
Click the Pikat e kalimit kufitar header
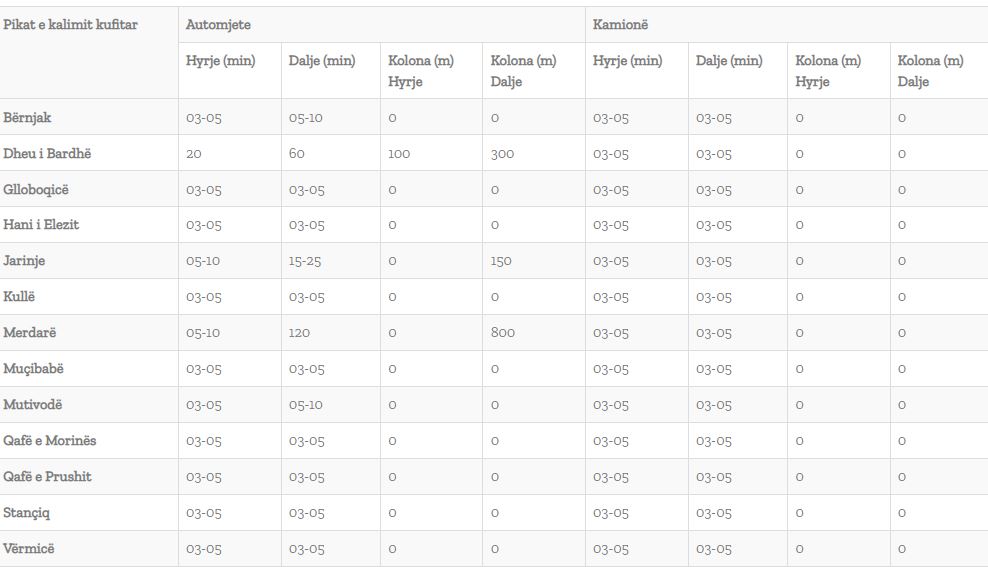pos(70,25)
